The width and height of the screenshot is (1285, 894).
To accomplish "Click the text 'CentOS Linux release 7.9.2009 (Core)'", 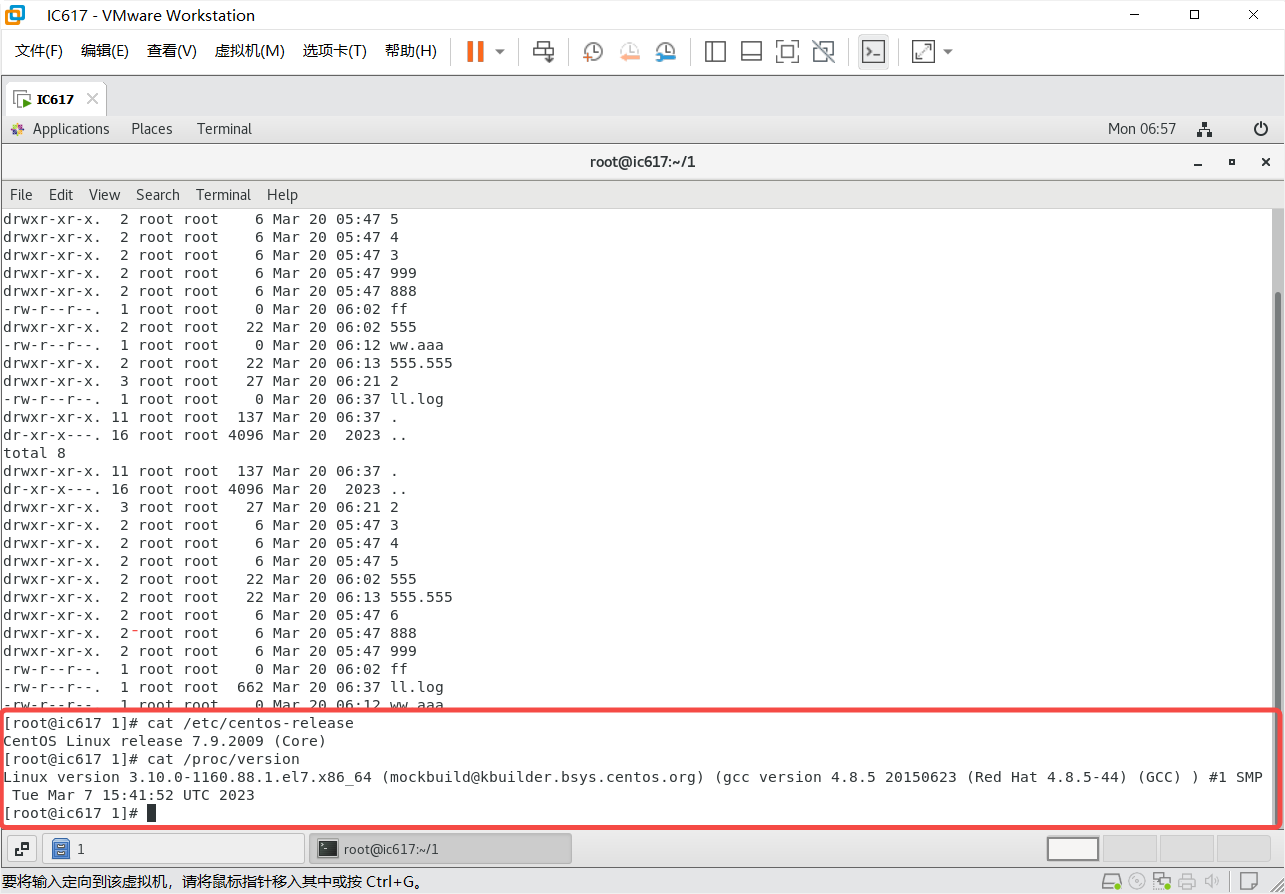I will point(165,741).
